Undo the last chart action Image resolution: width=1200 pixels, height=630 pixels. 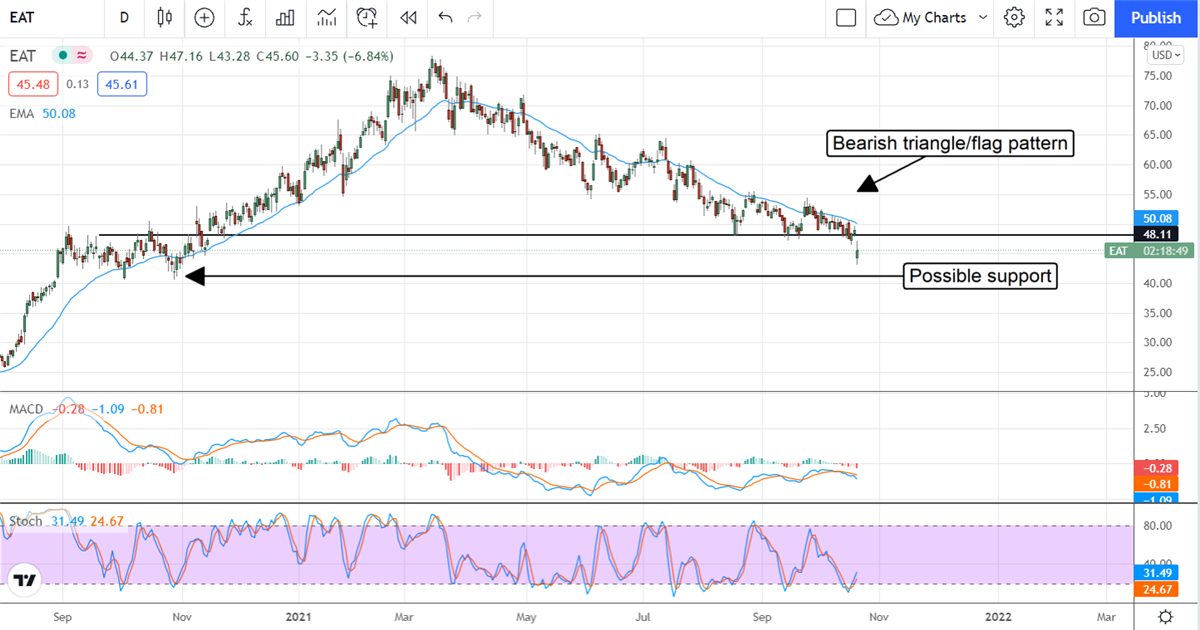pos(445,17)
